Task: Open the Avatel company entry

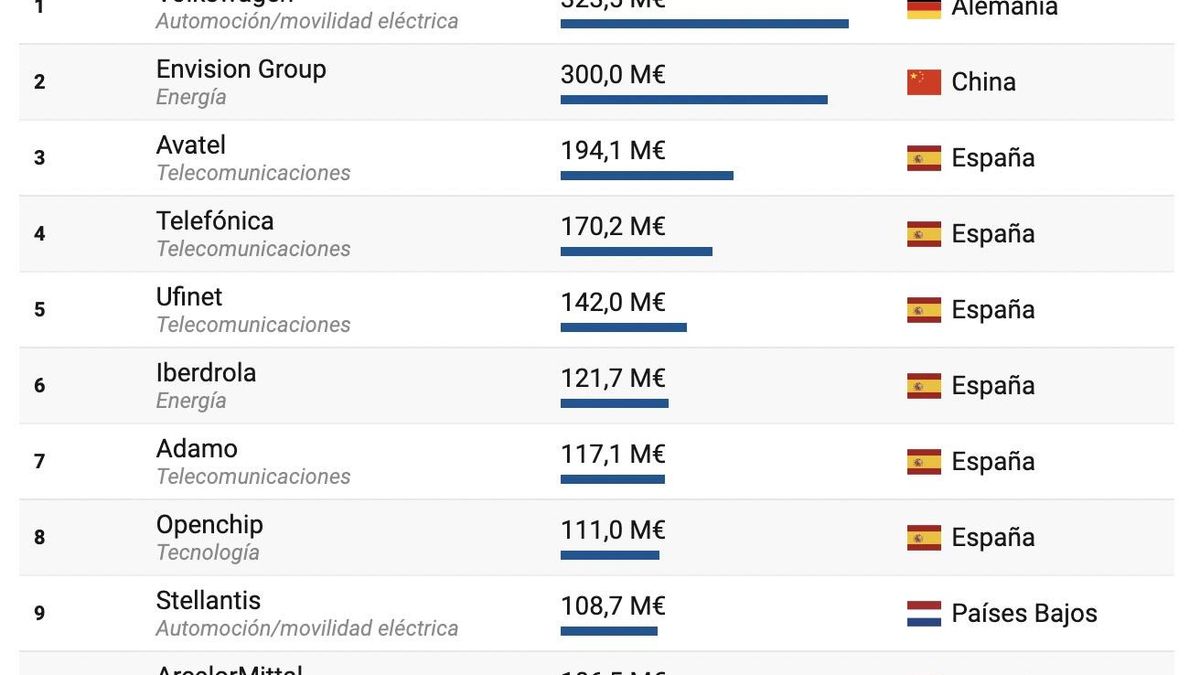Action: coord(191,145)
